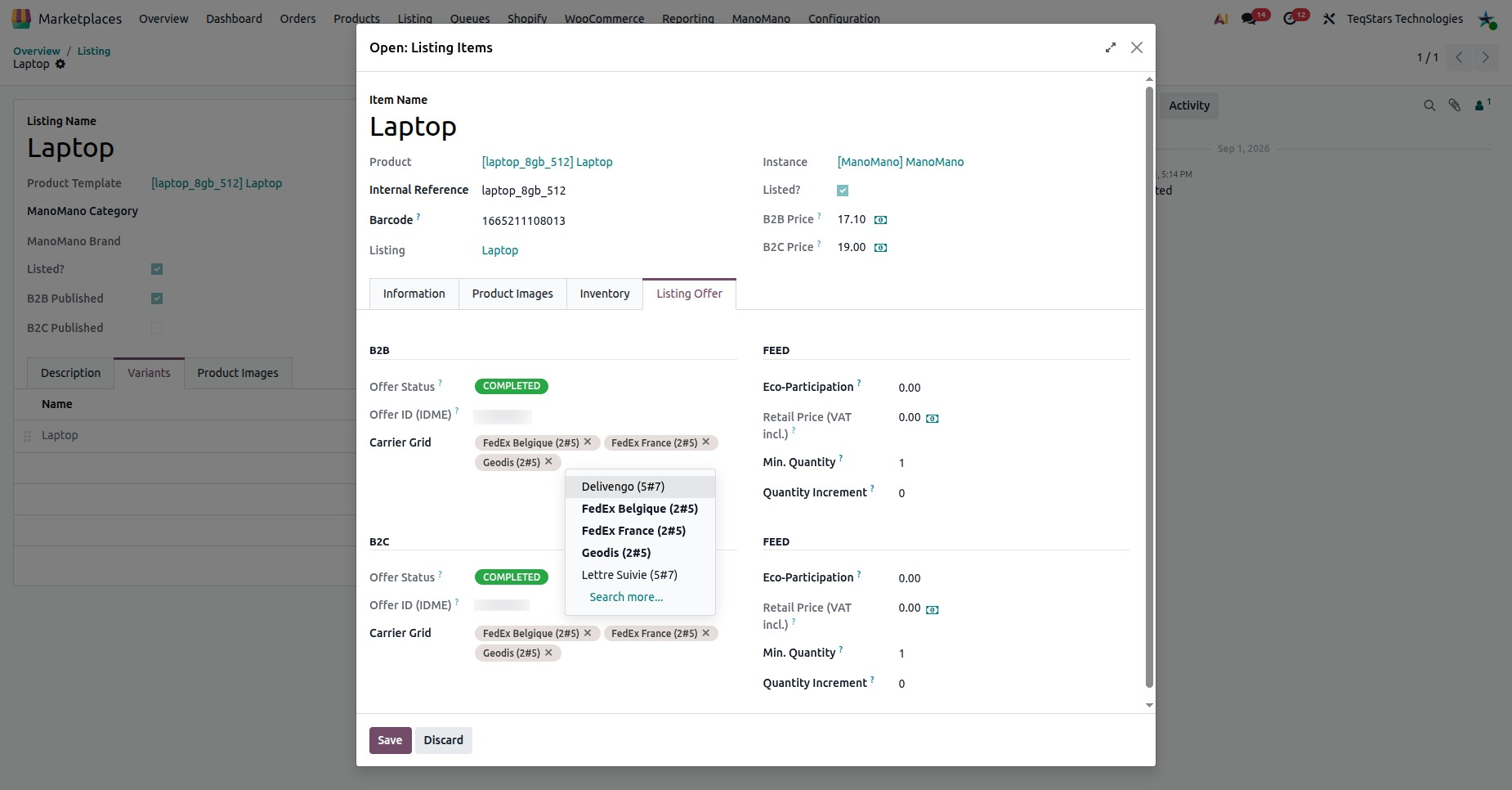This screenshot has height=790, width=1512.
Task: Click the Discard button
Action: click(x=443, y=740)
